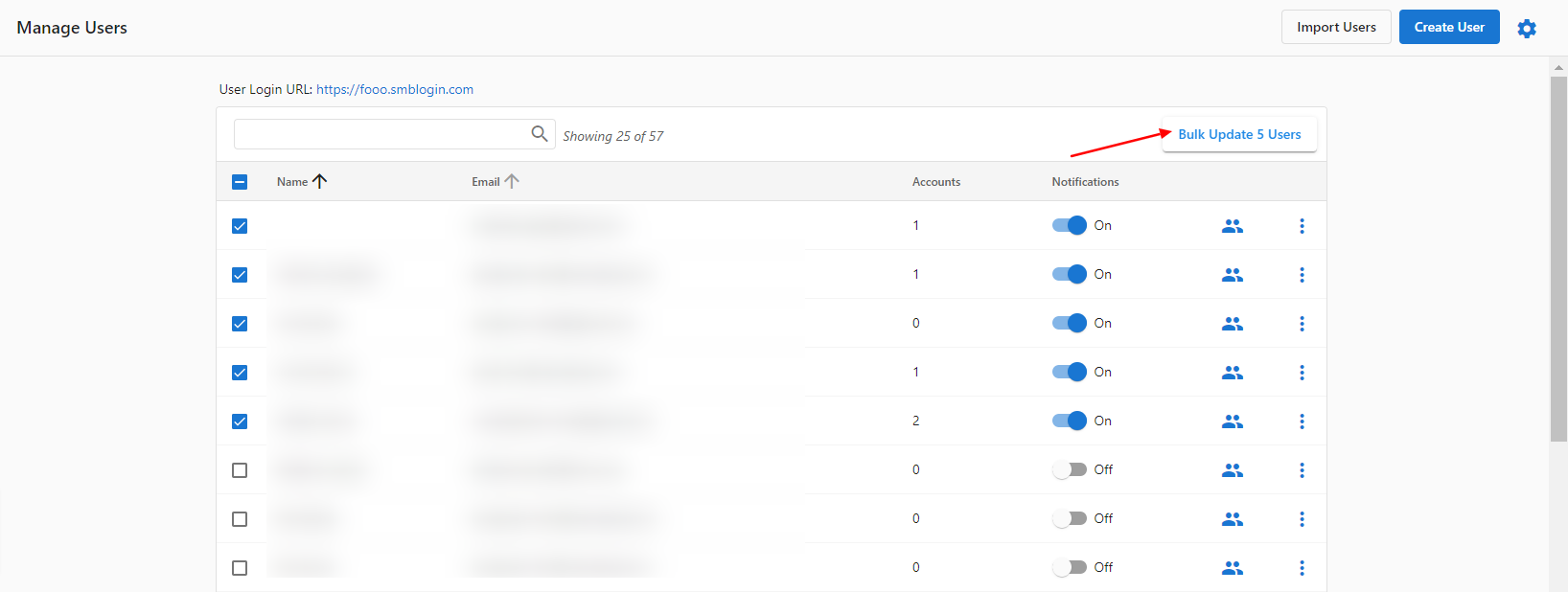Click the Email column header label
1568x592 pixels.
click(x=486, y=182)
